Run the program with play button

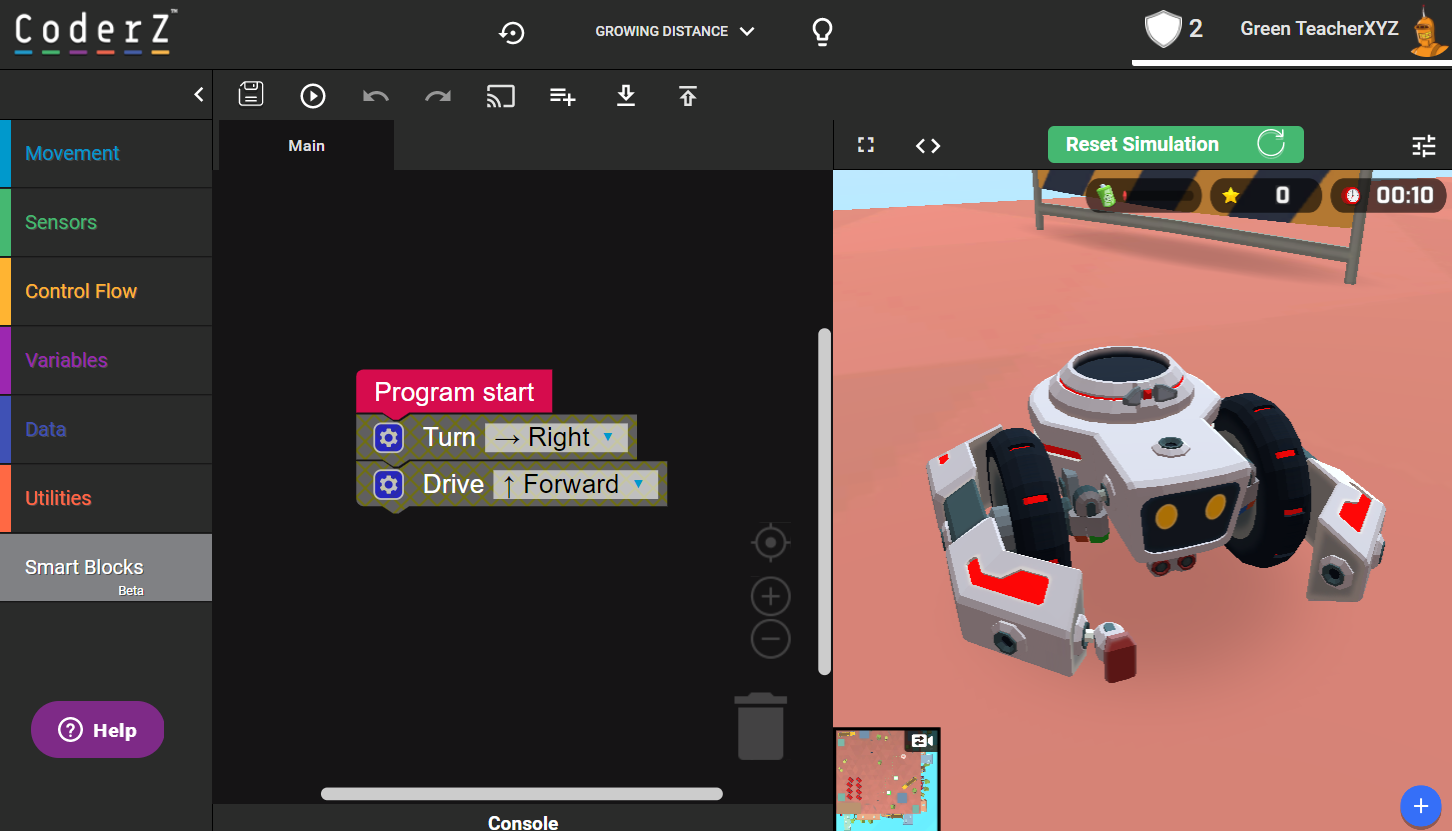[x=313, y=96]
